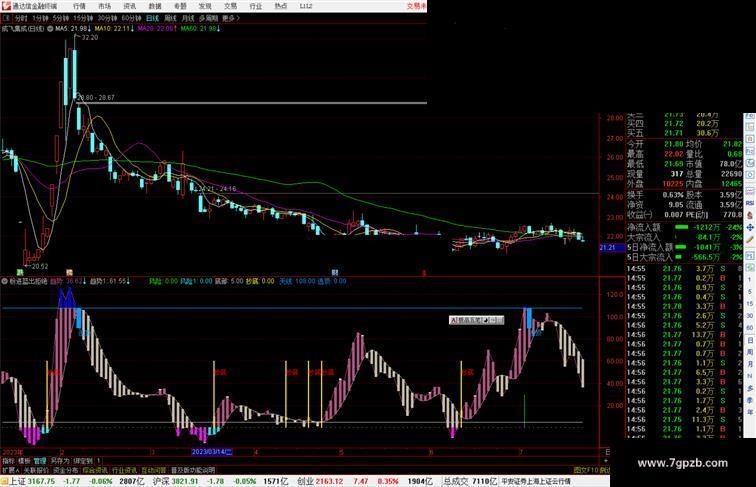Expand the 更多 periods dropdown
Image resolution: width=756 pixels, height=487 pixels.
pyautogui.click(x=230, y=18)
